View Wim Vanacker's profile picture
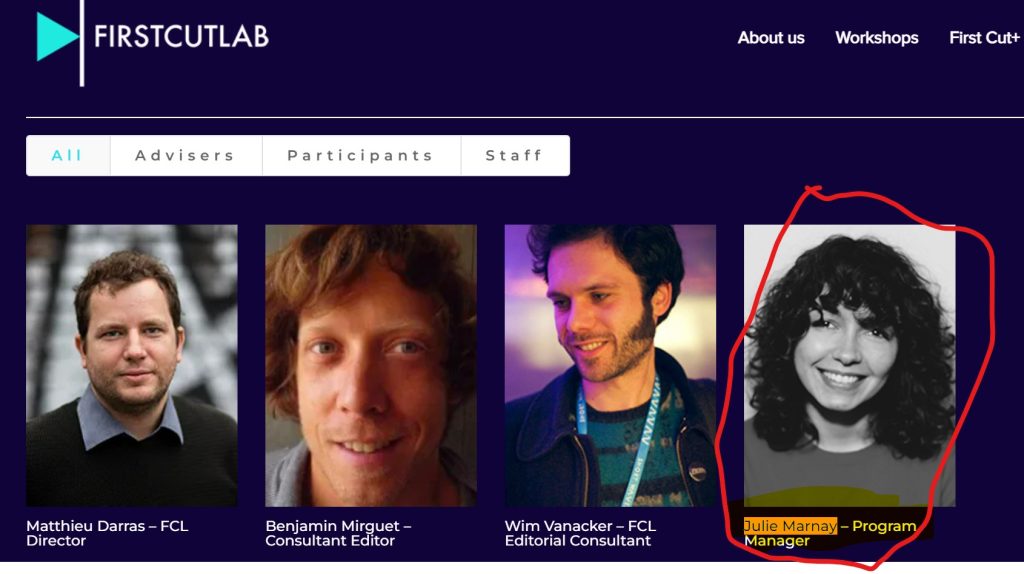The width and height of the screenshot is (1024, 574). click(610, 365)
